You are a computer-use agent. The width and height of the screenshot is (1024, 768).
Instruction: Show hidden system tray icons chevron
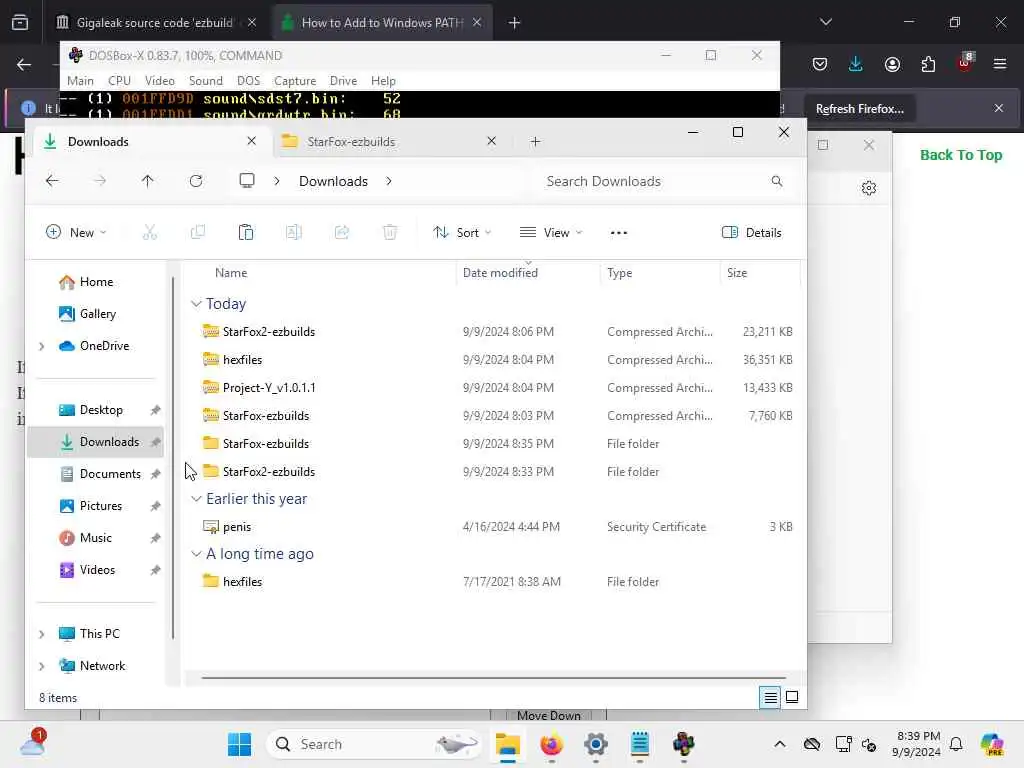780,744
